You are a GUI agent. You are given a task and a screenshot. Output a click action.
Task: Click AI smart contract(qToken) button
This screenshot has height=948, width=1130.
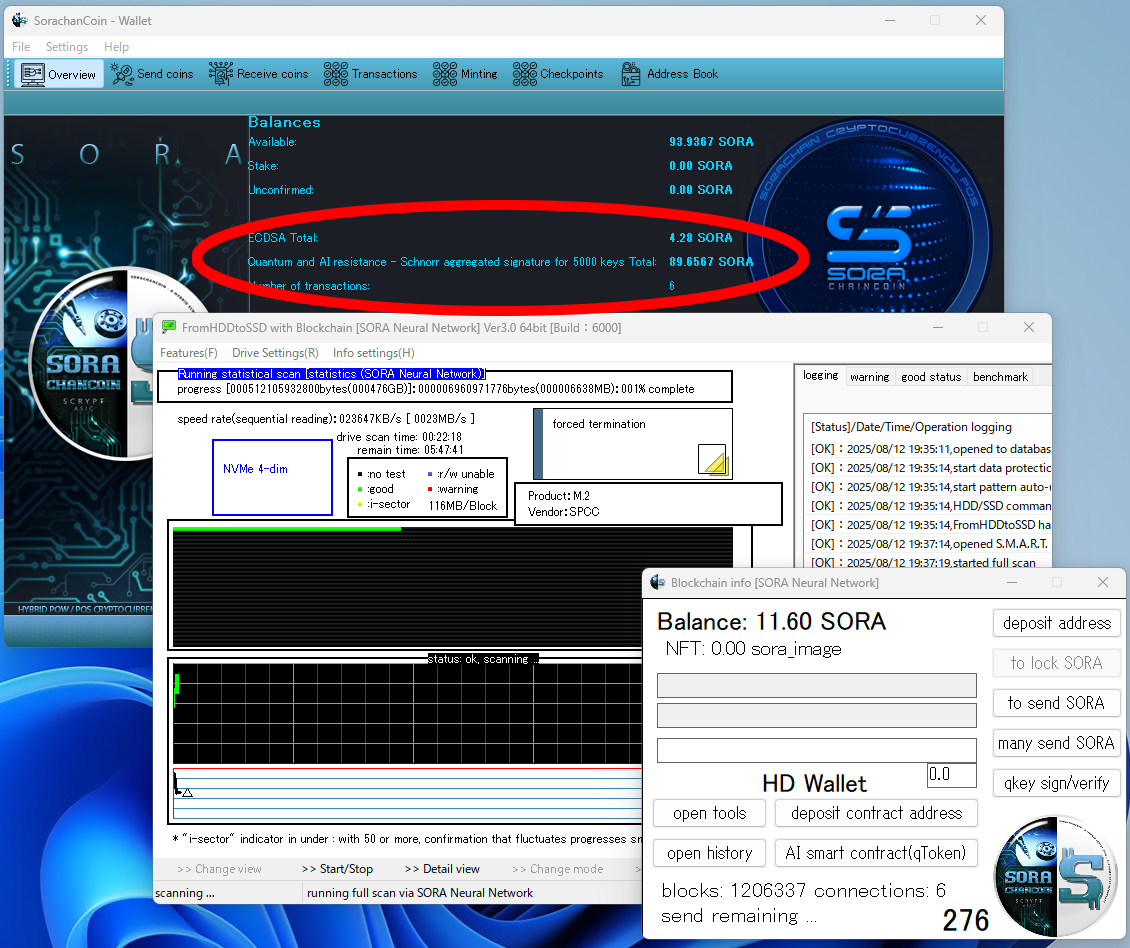point(876,853)
